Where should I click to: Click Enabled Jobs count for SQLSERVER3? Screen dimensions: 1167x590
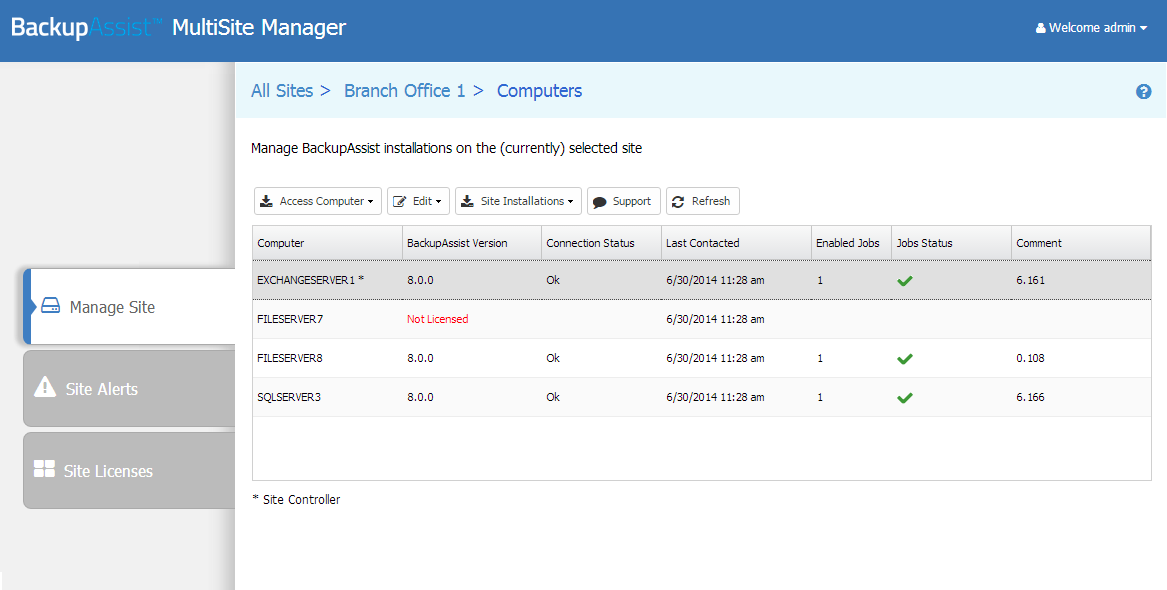(820, 397)
